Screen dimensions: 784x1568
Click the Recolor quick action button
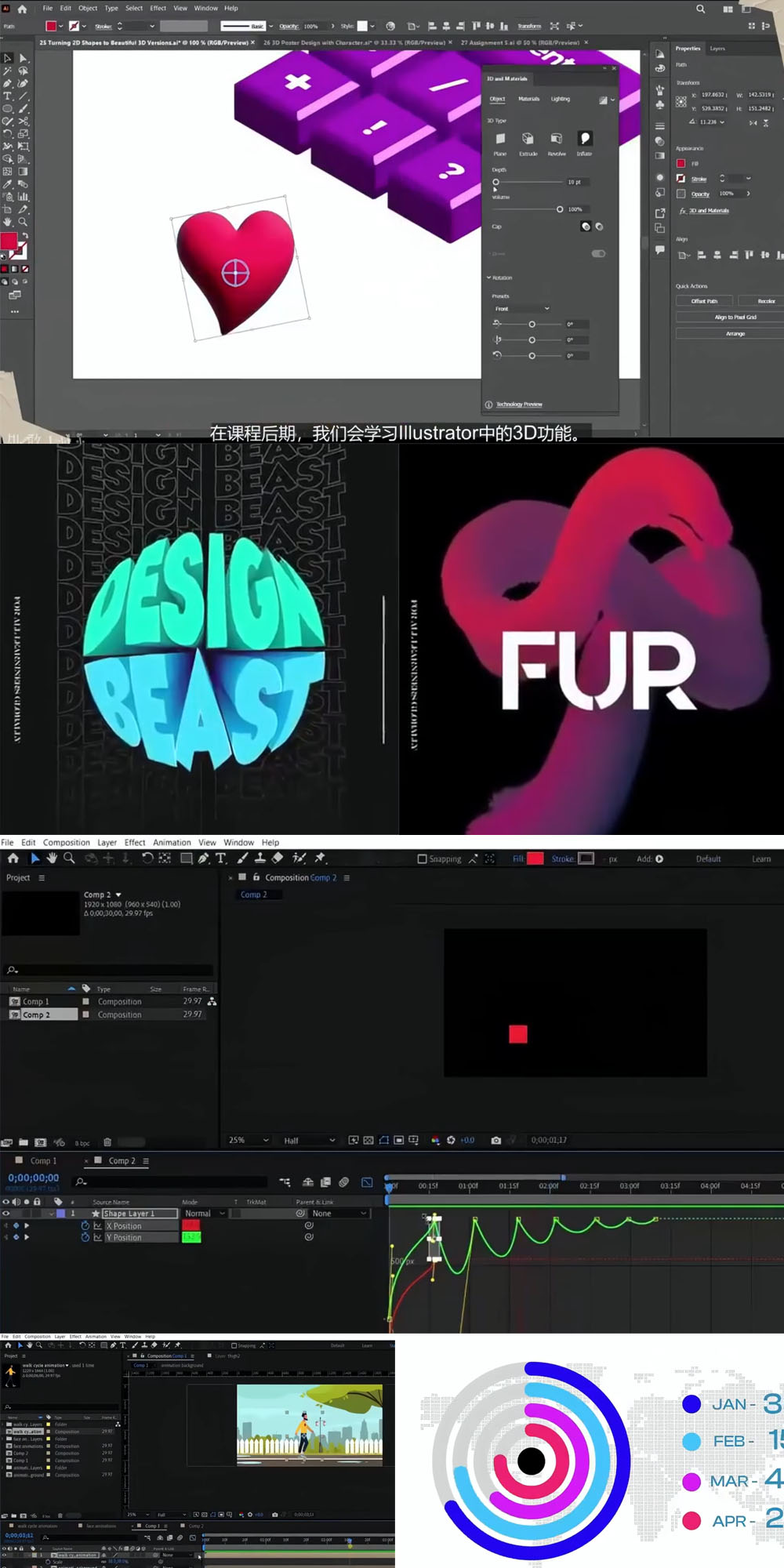[x=761, y=301]
